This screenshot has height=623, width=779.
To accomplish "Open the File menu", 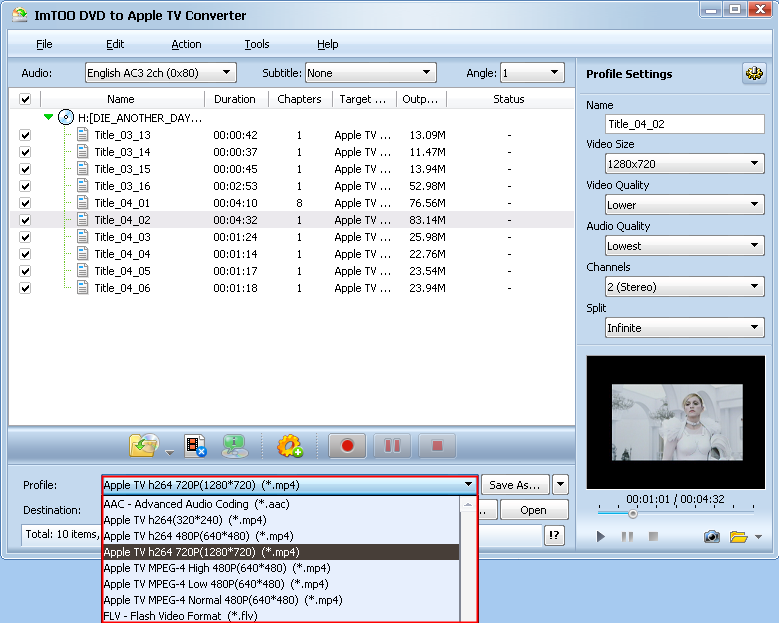I will (x=44, y=44).
